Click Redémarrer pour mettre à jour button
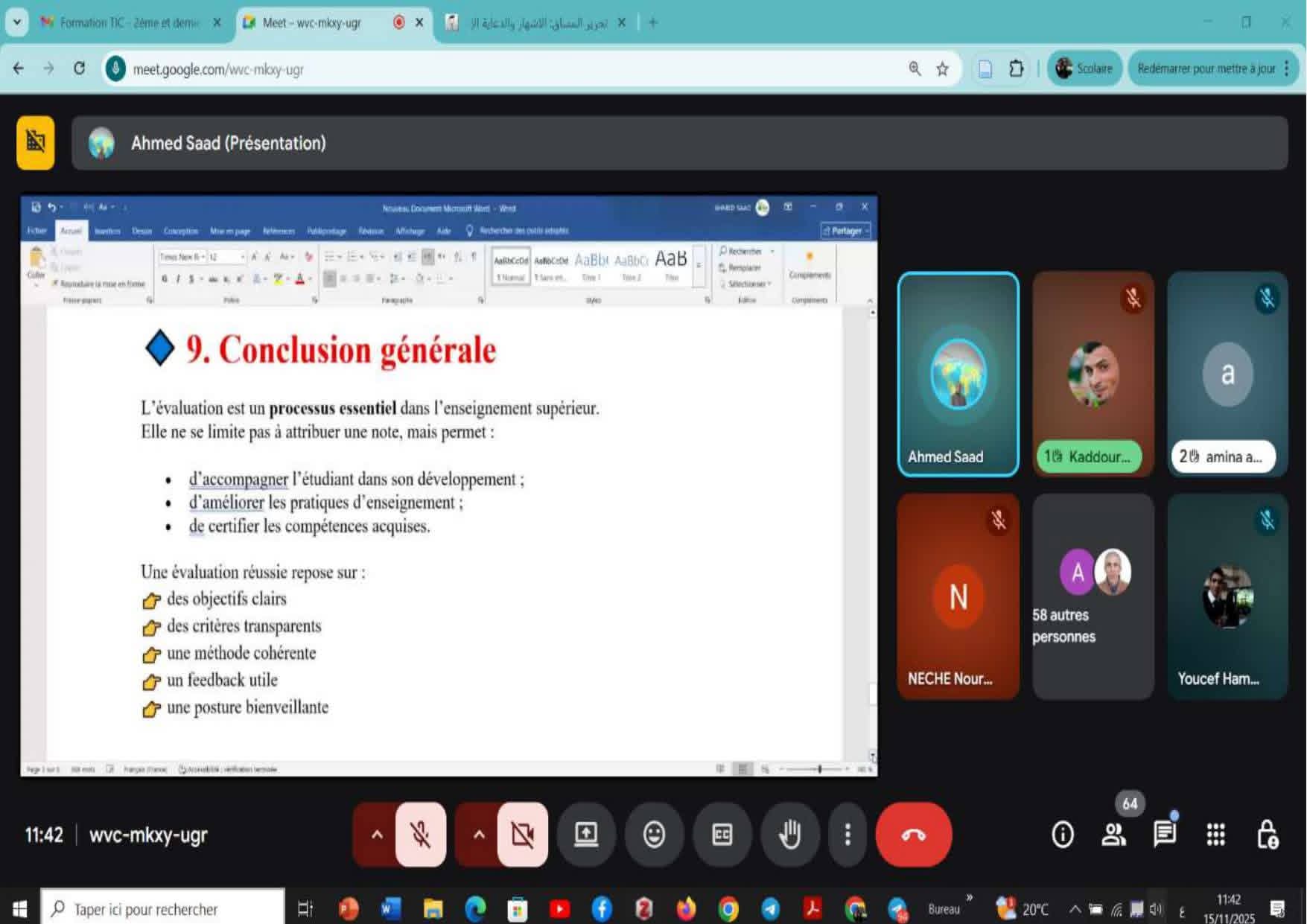Image resolution: width=1307 pixels, height=924 pixels. coord(1205,68)
